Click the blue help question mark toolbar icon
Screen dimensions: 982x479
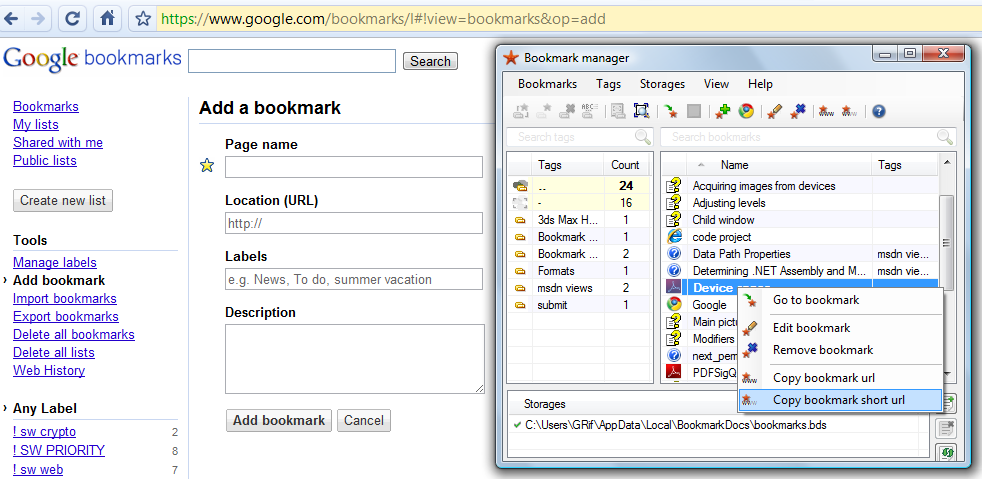point(879,111)
